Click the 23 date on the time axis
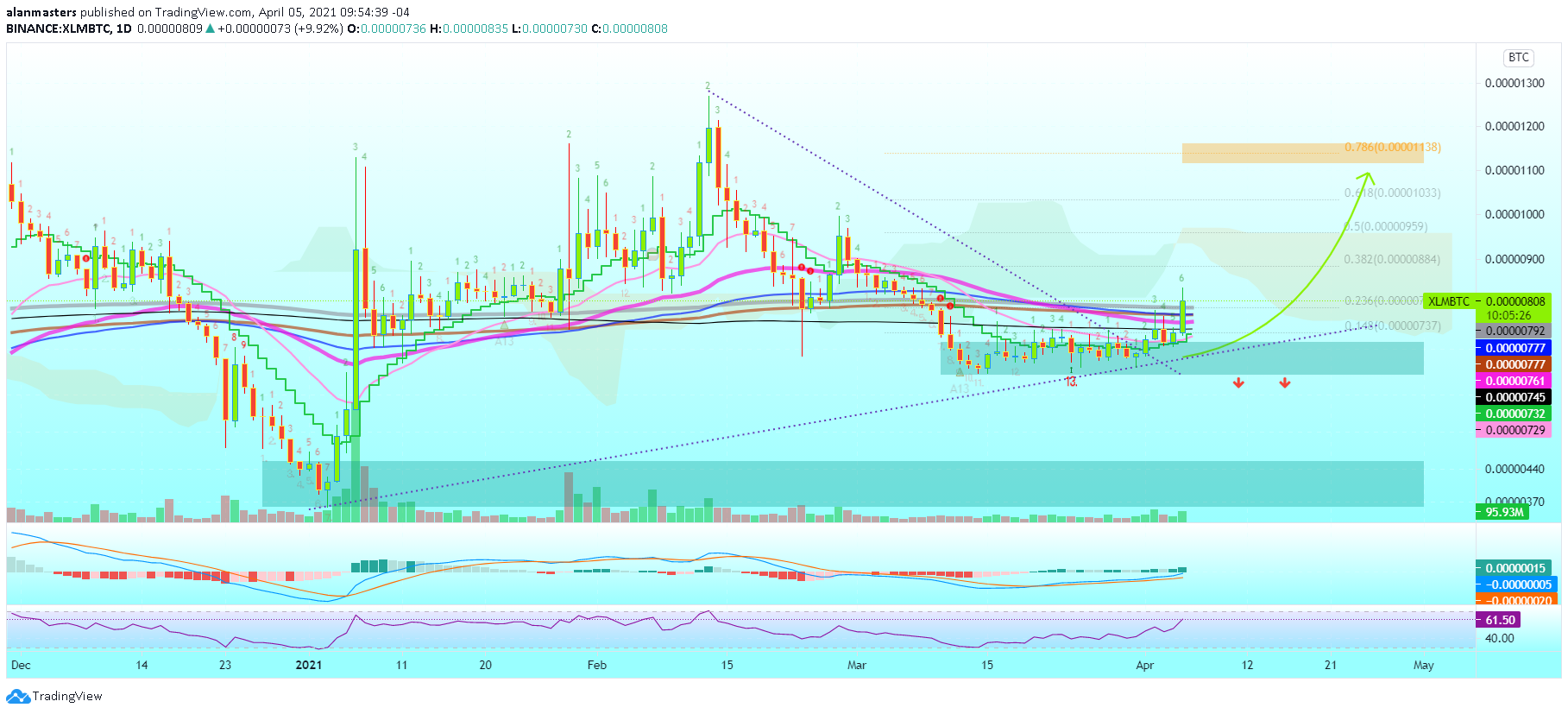This screenshot has height=714, width=1568. coord(225,665)
